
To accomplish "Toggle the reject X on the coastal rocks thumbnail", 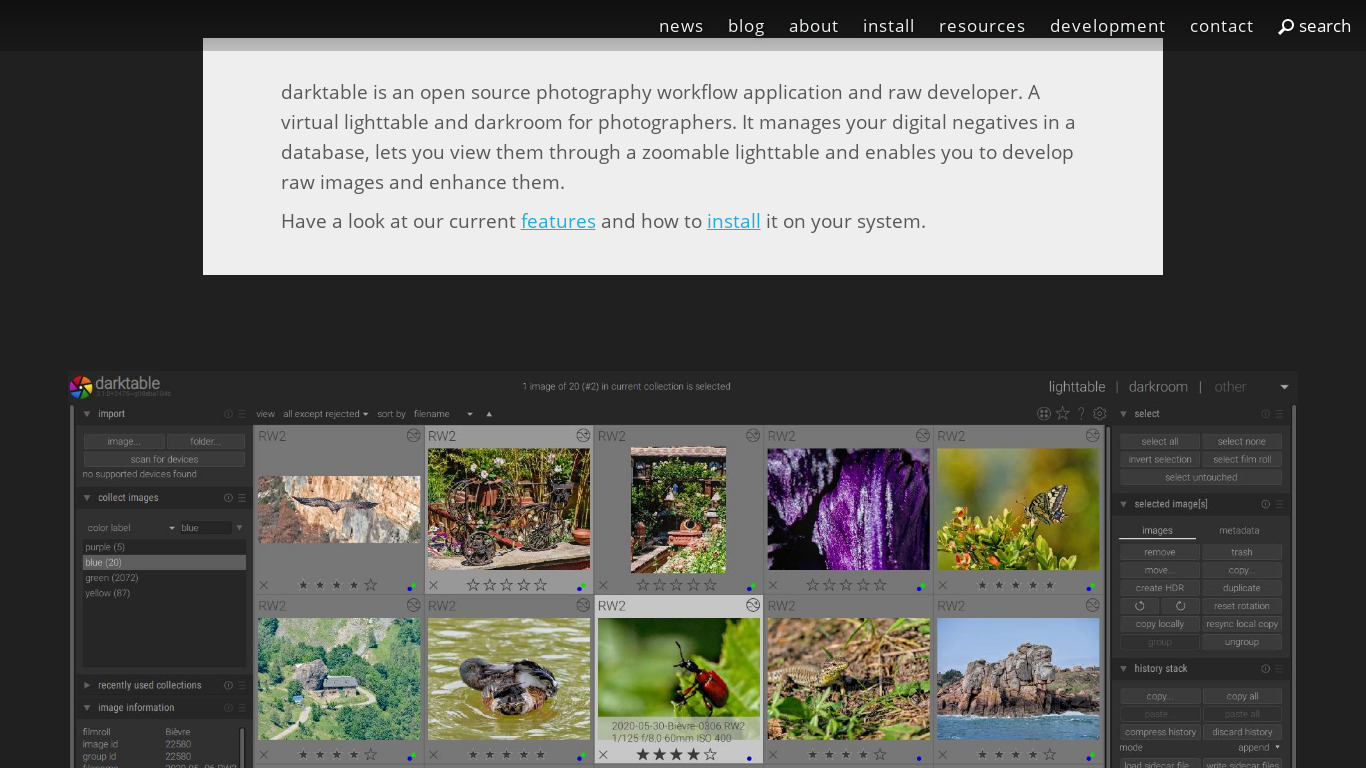I will [943, 755].
